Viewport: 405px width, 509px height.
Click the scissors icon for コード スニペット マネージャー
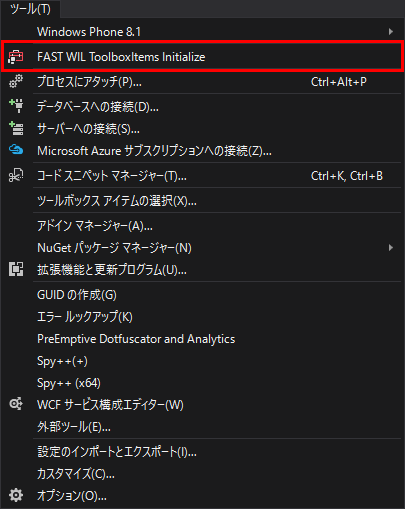(x=16, y=175)
